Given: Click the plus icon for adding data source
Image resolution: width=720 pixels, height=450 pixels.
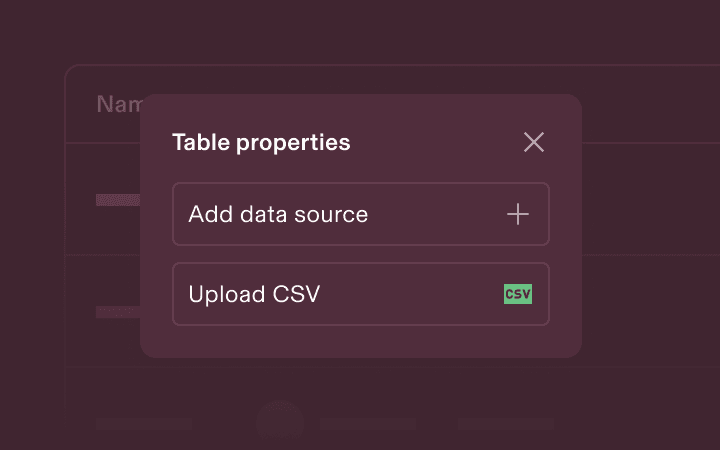Looking at the screenshot, I should [518, 214].
